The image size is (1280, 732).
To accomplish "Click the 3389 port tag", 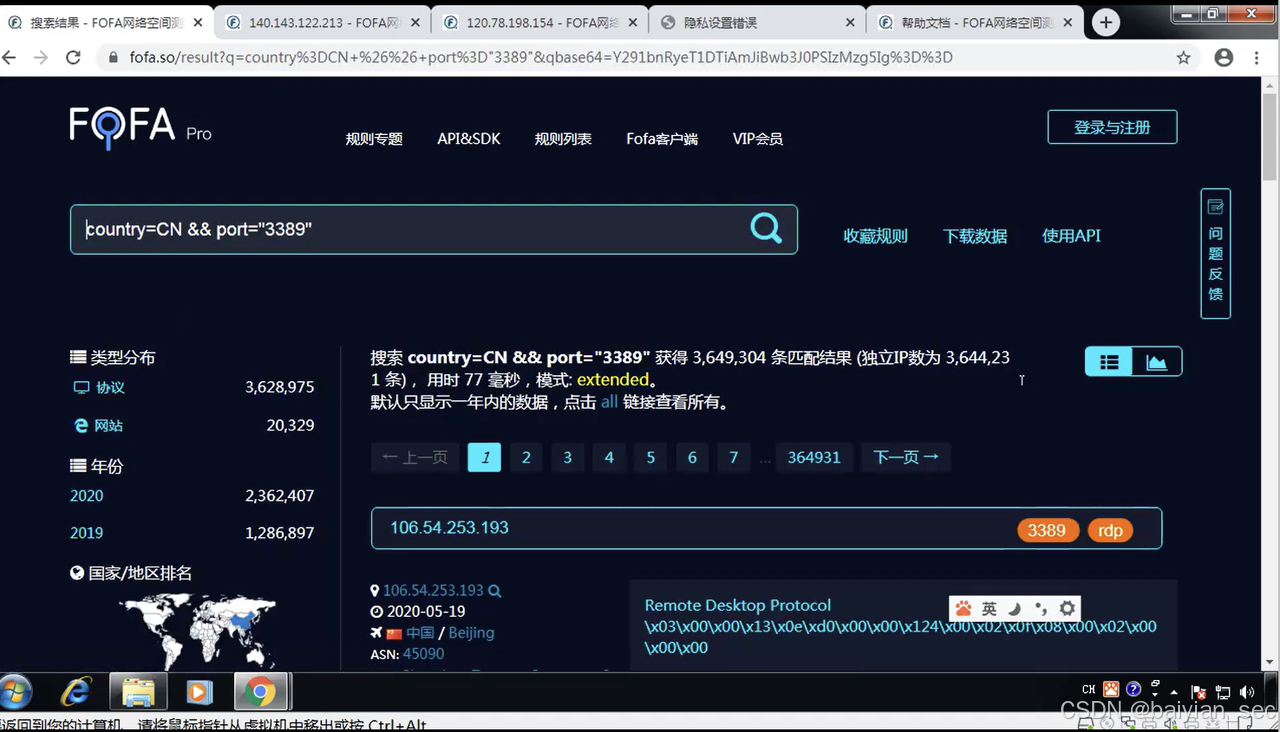I will [1047, 530].
